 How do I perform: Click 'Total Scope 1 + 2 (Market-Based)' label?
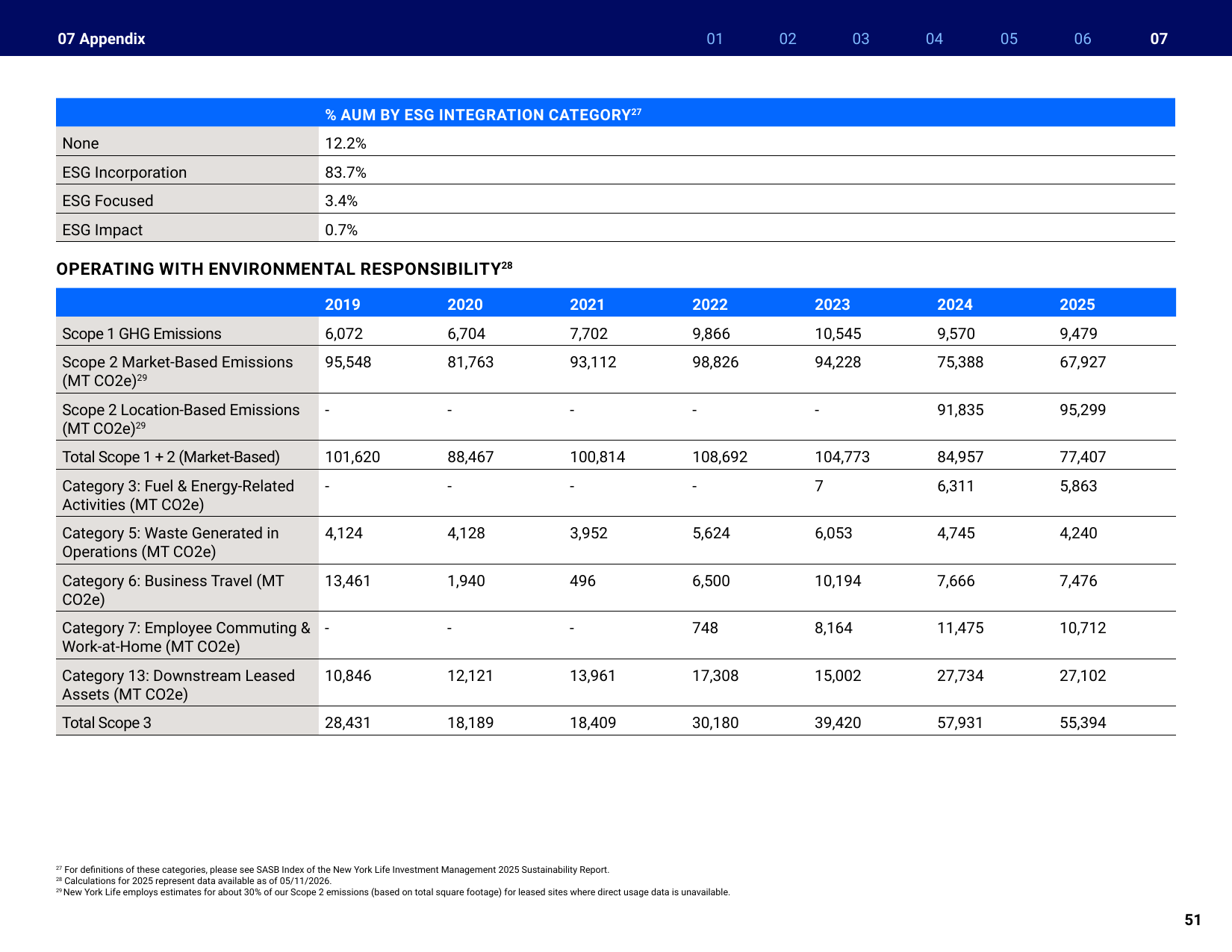coord(171,457)
